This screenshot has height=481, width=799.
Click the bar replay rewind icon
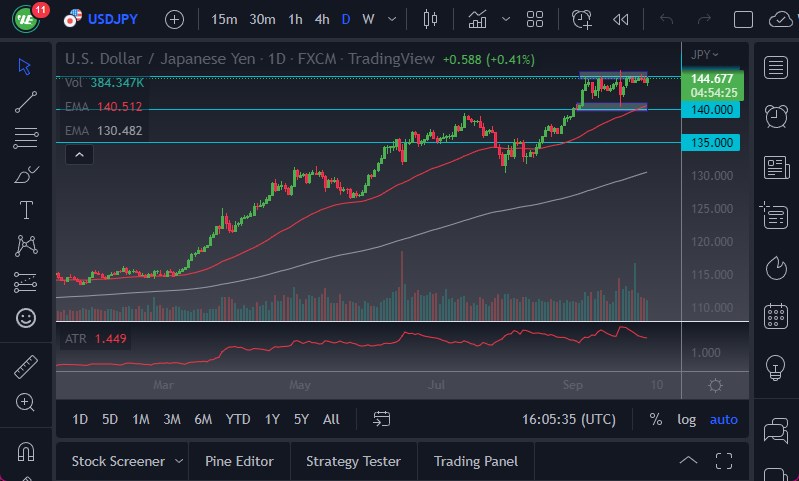point(621,19)
